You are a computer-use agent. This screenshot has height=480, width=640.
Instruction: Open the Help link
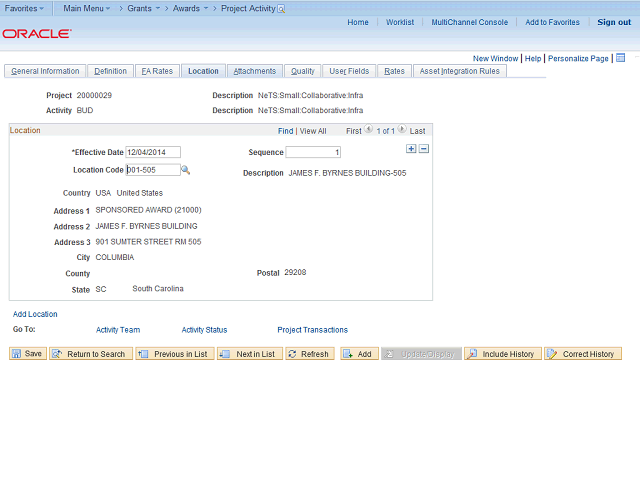tap(533, 58)
